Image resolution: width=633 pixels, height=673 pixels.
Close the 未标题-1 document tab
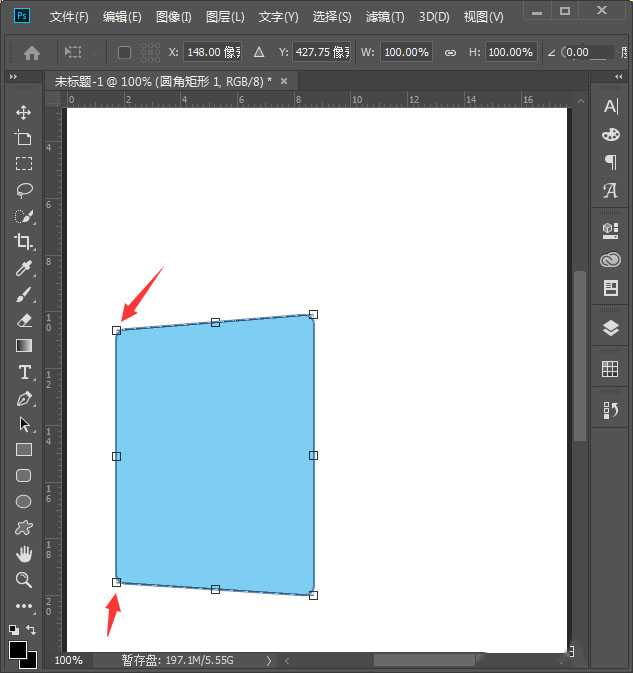coord(284,81)
